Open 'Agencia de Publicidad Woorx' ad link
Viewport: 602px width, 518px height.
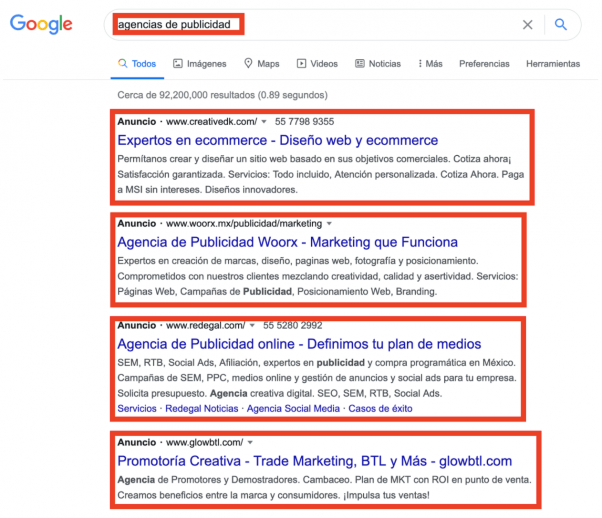[x=288, y=242]
